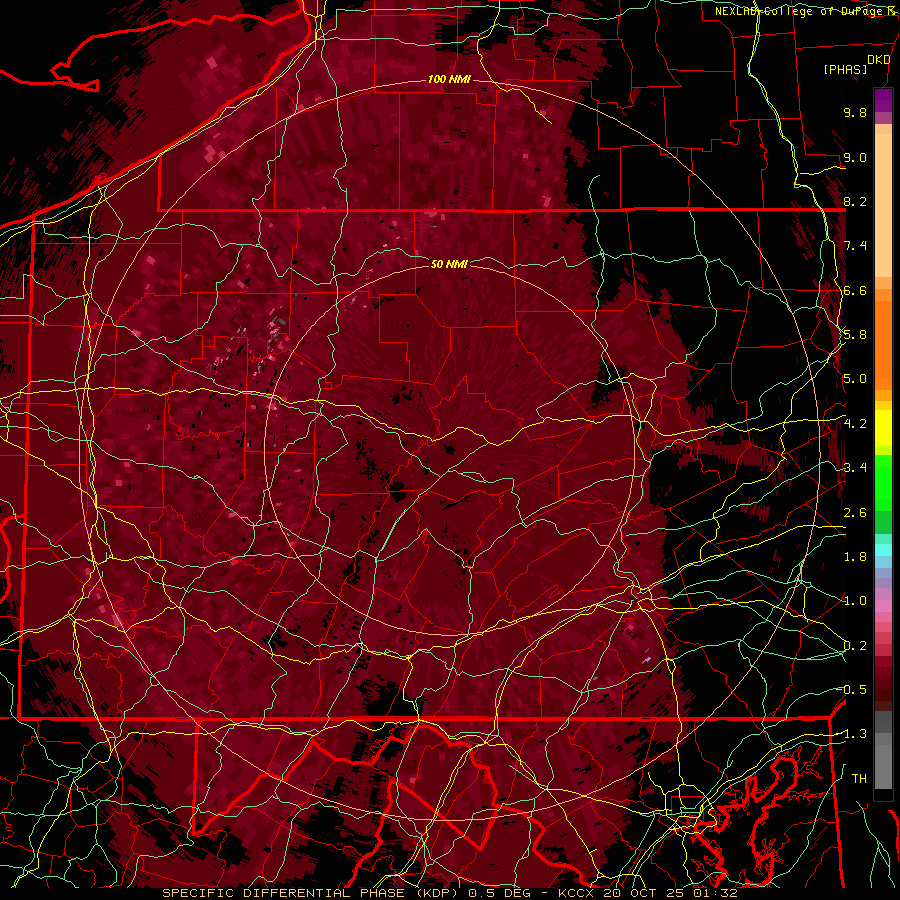Screen dimensions: 900x900
Task: Select the 2.6 value on the color scale
Action: coord(855,513)
